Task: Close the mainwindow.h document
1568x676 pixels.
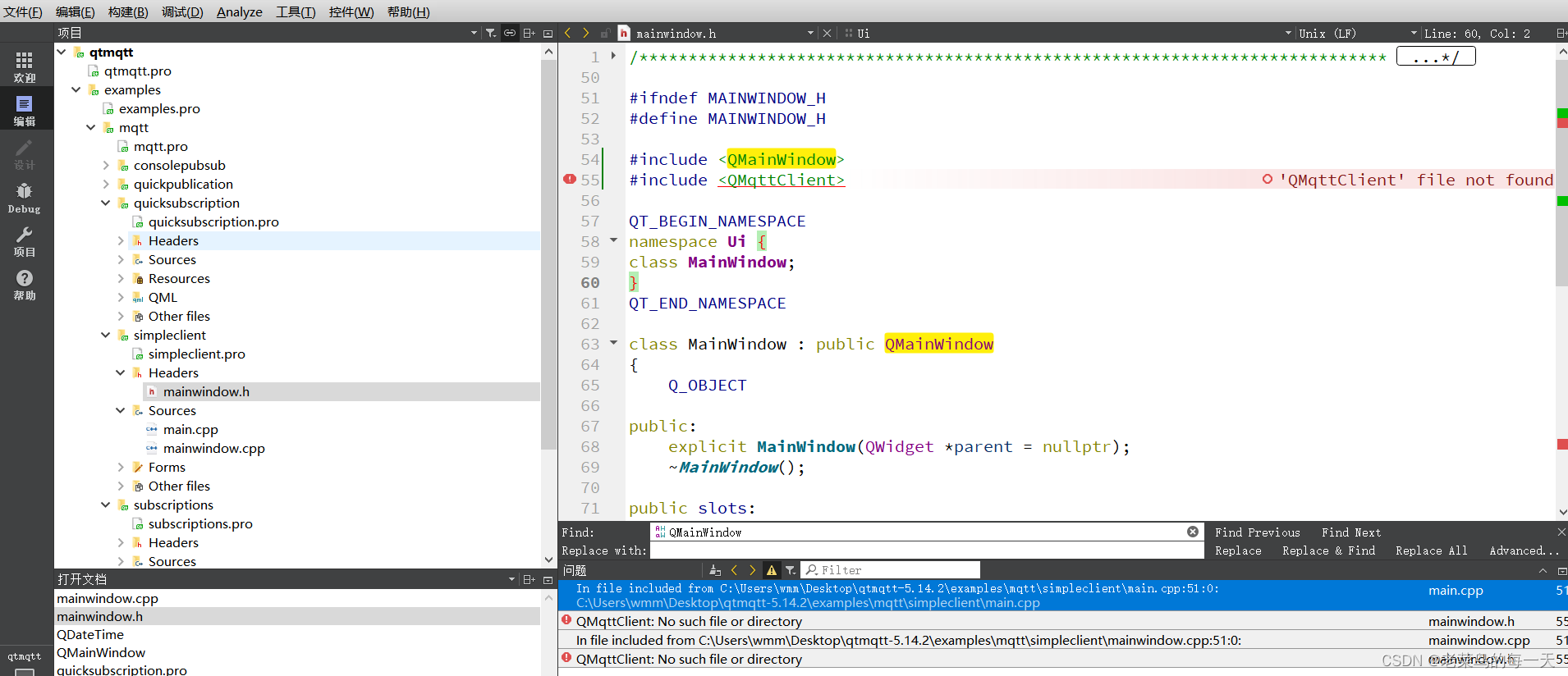Action: pos(827,33)
